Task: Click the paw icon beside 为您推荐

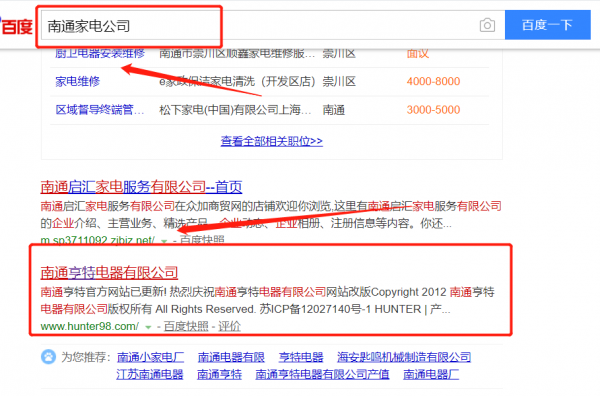Action: pos(48,357)
